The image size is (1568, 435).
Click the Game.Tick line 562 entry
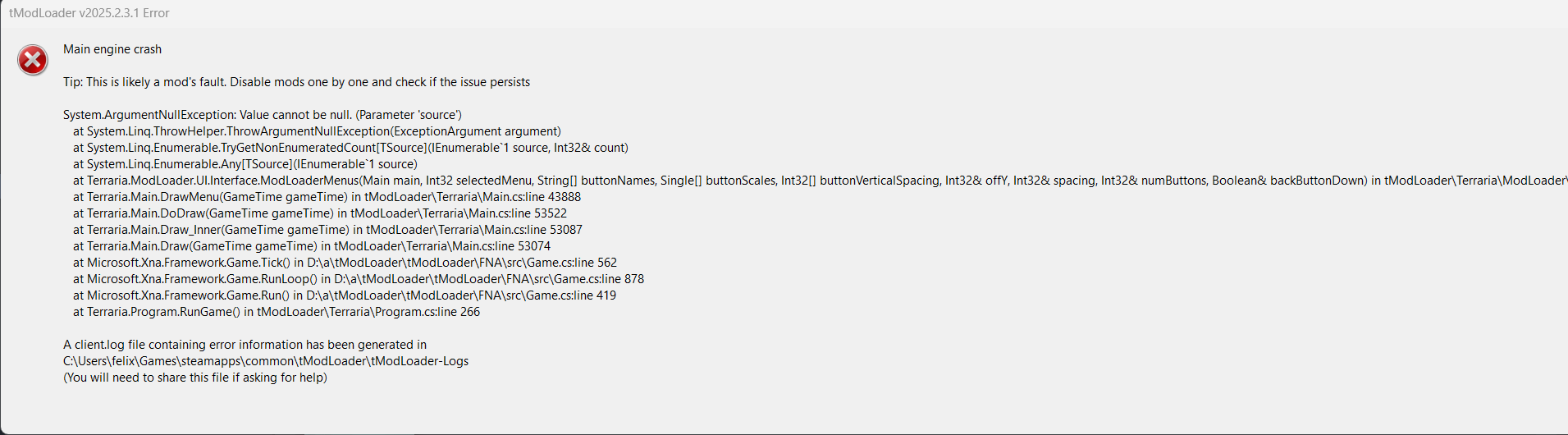[345, 263]
